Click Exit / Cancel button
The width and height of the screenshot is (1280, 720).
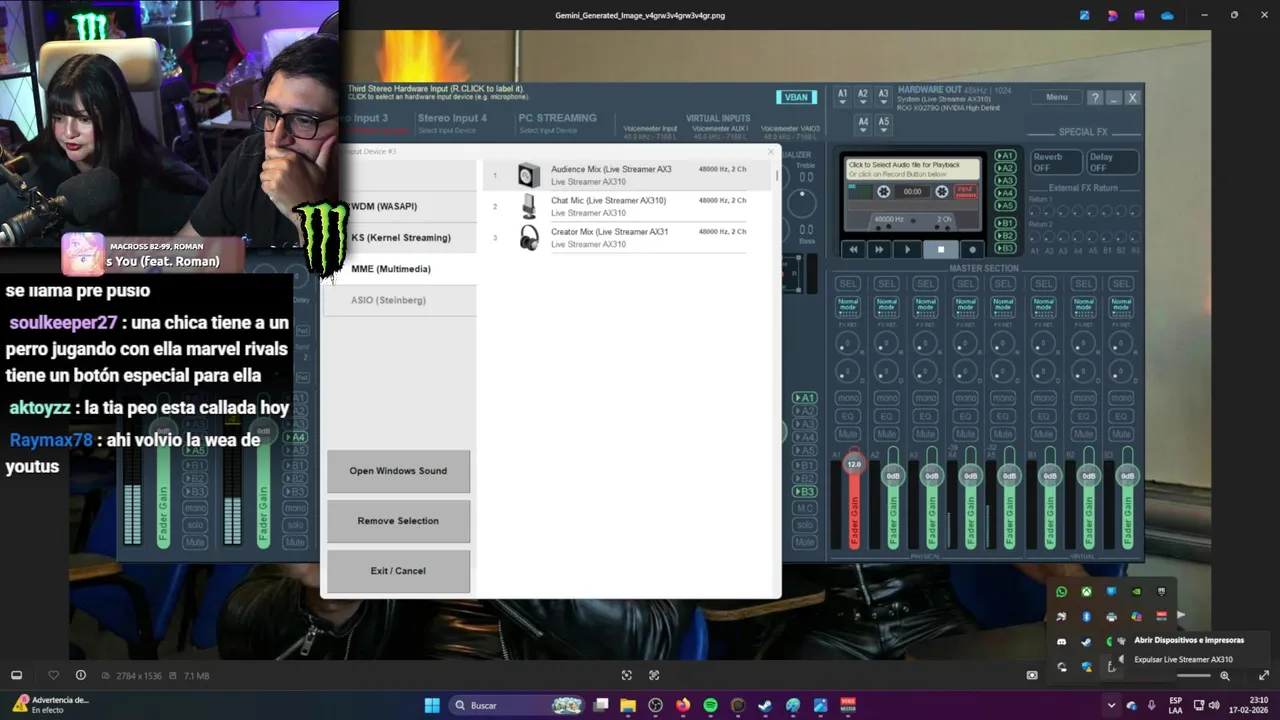coord(398,571)
